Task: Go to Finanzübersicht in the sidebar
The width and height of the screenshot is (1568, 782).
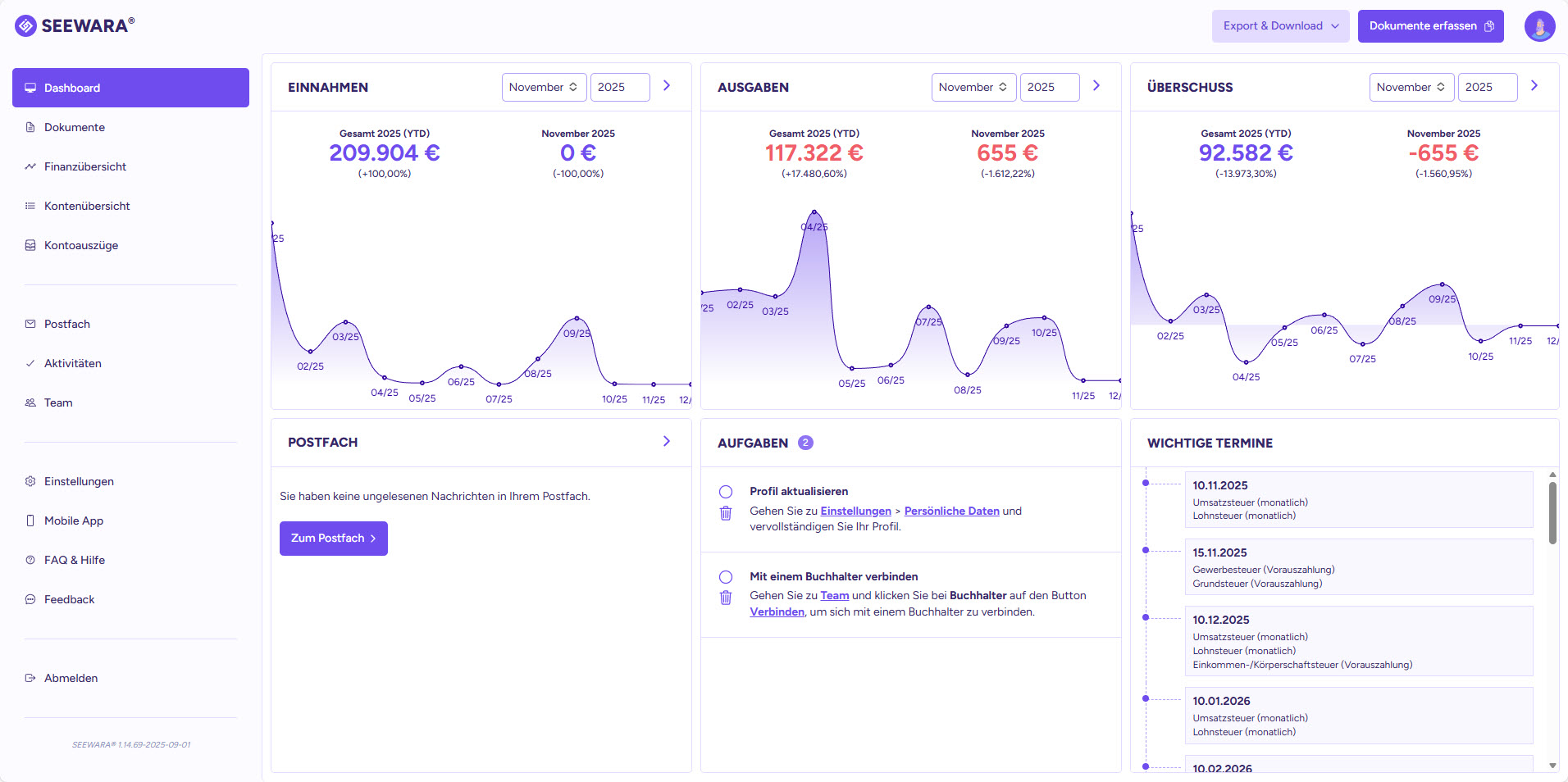Action: point(85,166)
